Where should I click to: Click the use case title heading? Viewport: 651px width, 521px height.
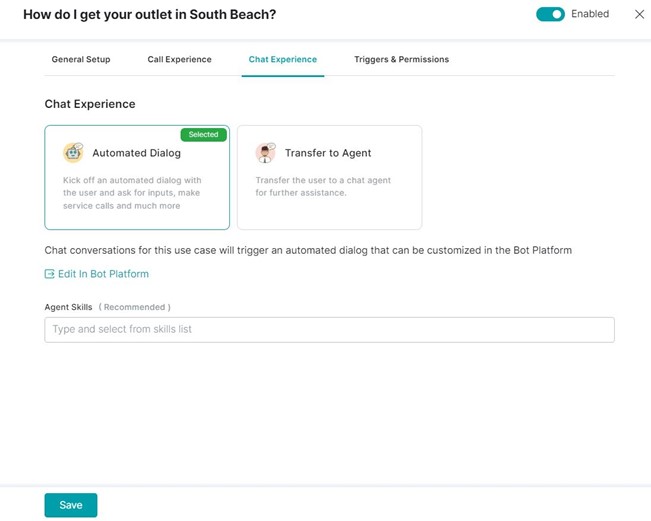coord(149,15)
